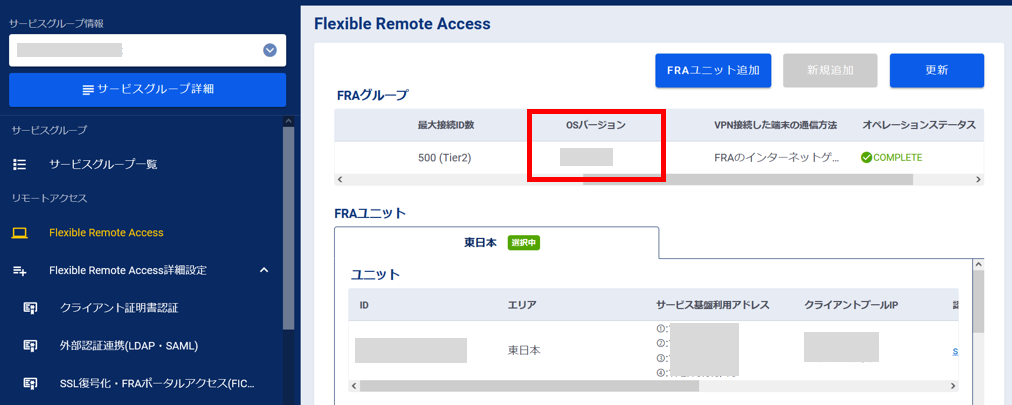
Task: Click the icon beside SSL復号化・FRAポータルアクセス
Action: tap(31, 384)
